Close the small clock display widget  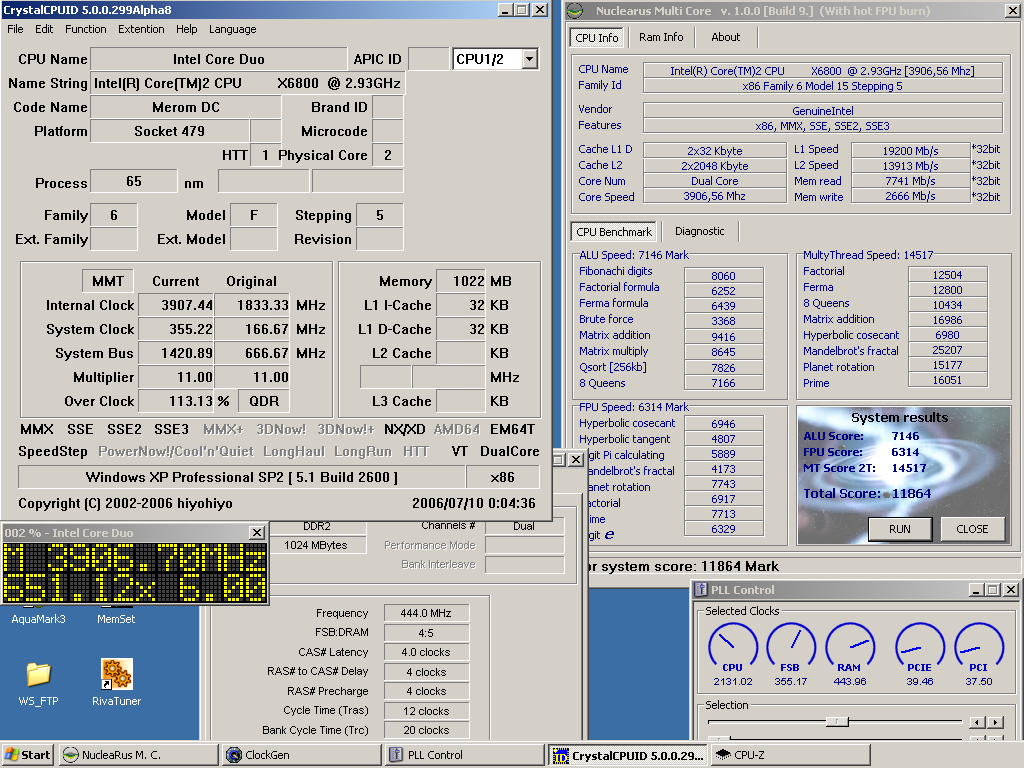[x=257, y=533]
